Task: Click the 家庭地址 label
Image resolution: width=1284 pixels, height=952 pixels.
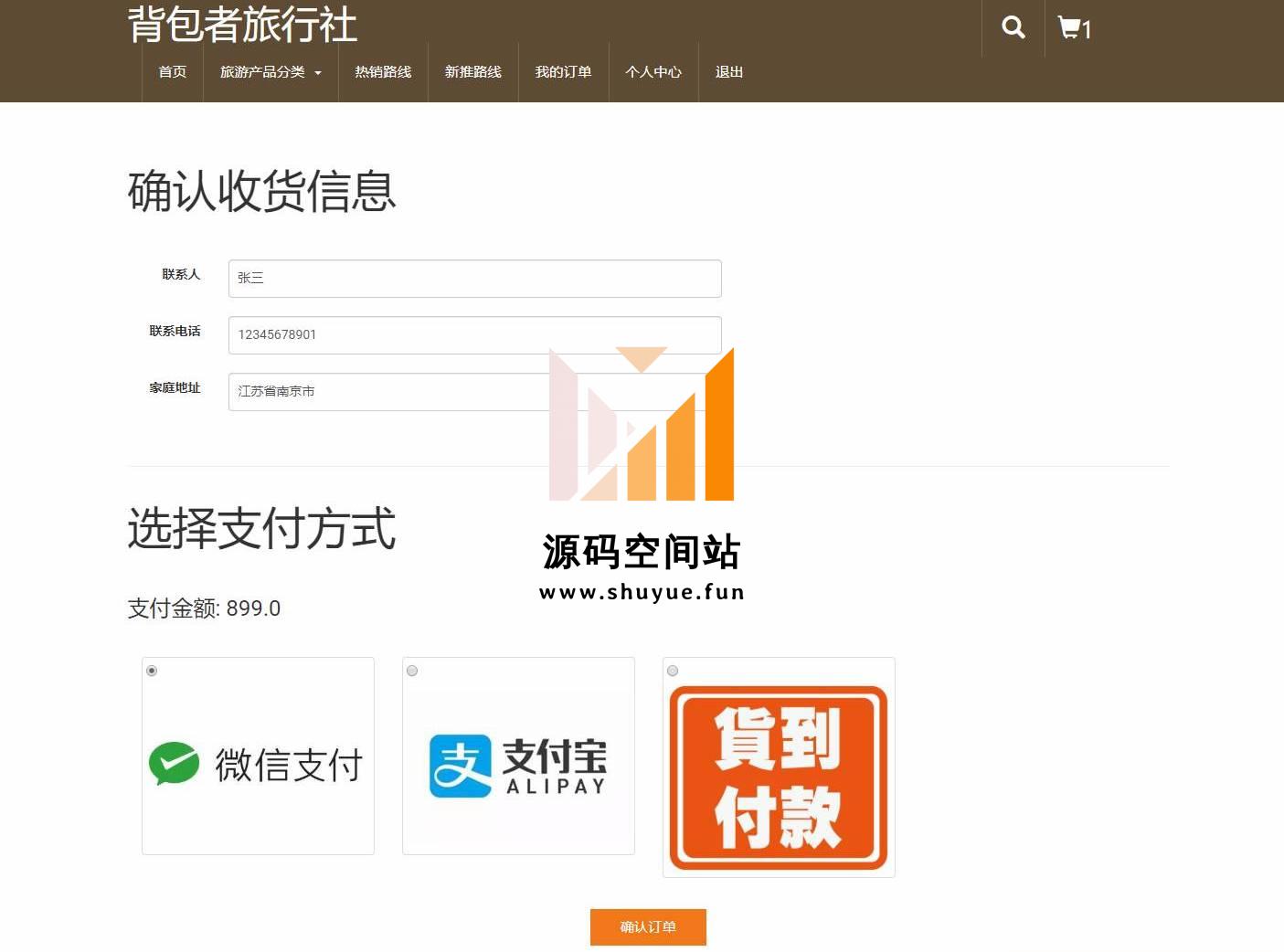Action: tap(175, 387)
